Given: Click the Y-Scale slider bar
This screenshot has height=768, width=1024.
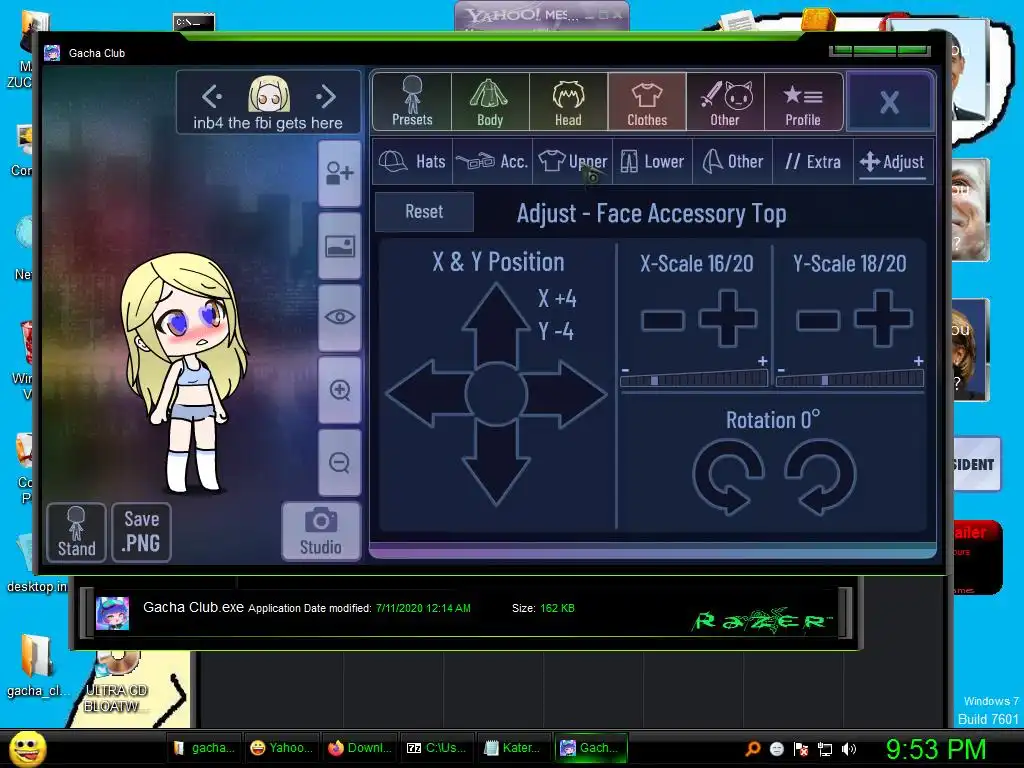Looking at the screenshot, I should pos(850,379).
